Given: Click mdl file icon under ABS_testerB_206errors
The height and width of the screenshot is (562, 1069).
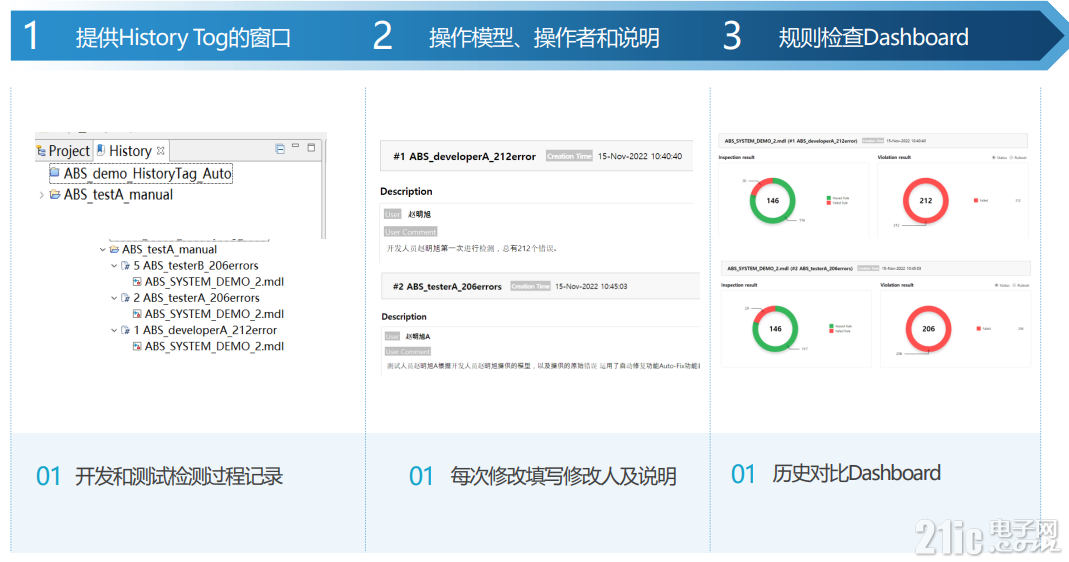Looking at the screenshot, I should (137, 282).
